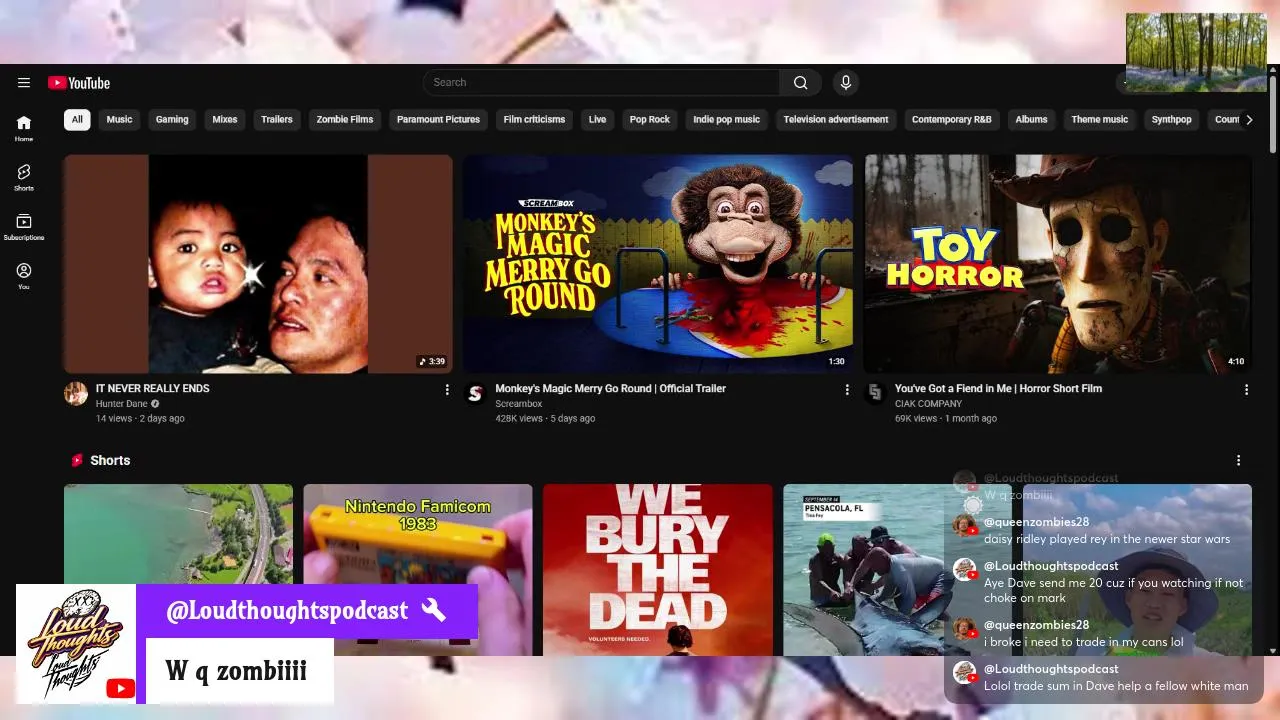Select the Music filter chip
This screenshot has width=1280, height=720.
click(119, 119)
